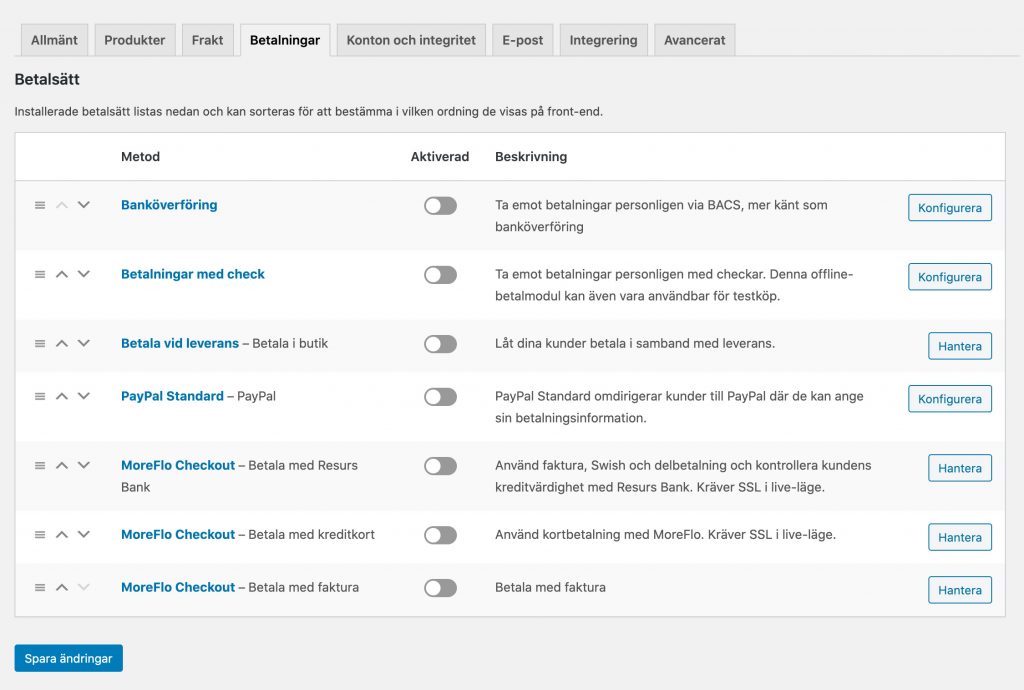Click Hantera for MoreFlo faktura

click(959, 590)
